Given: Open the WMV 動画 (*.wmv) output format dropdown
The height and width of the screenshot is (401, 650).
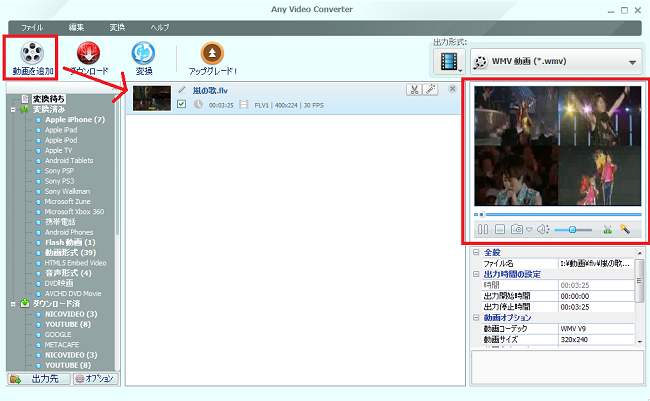Looking at the screenshot, I should pyautogui.click(x=556, y=62).
